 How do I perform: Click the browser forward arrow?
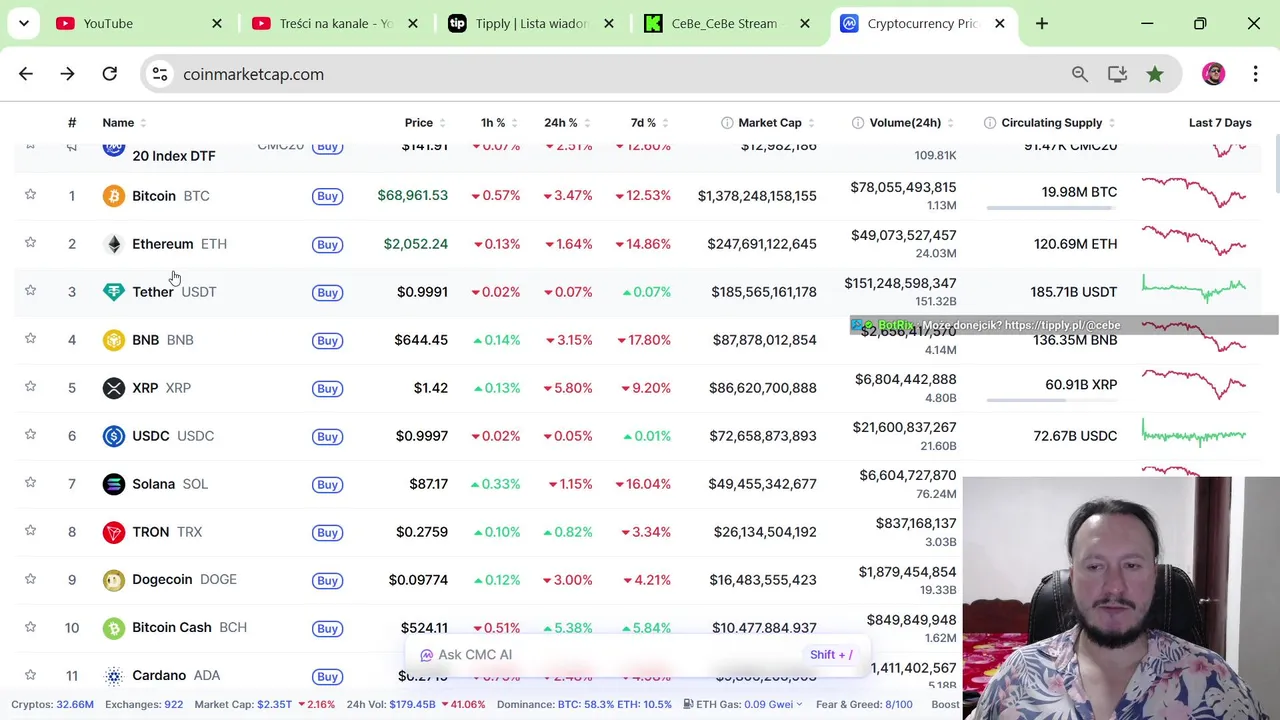(x=67, y=74)
